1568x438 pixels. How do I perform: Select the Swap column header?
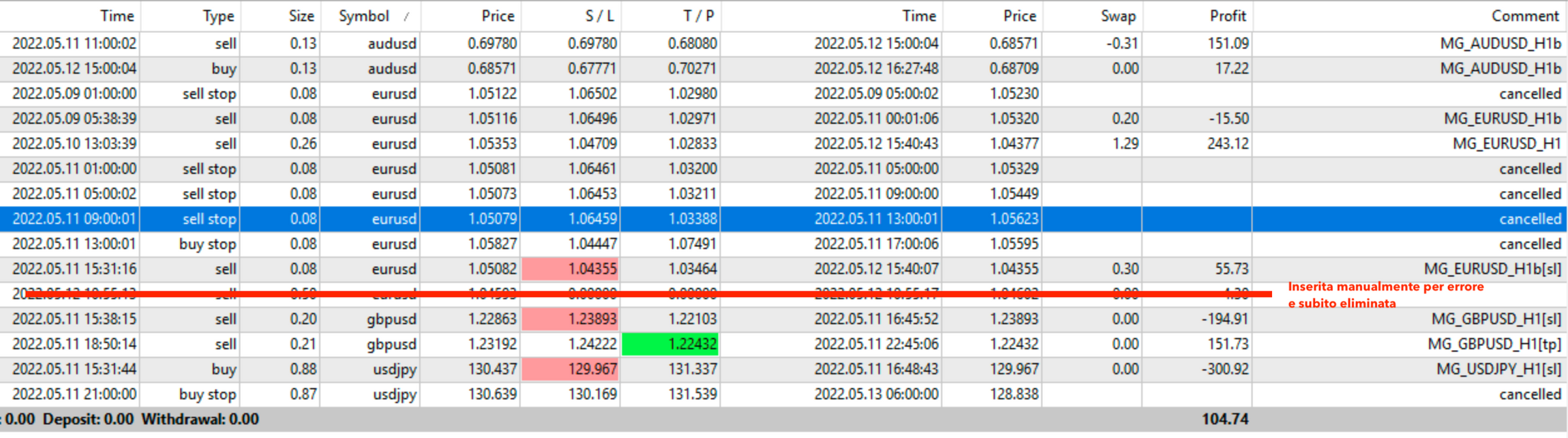pos(1093,16)
